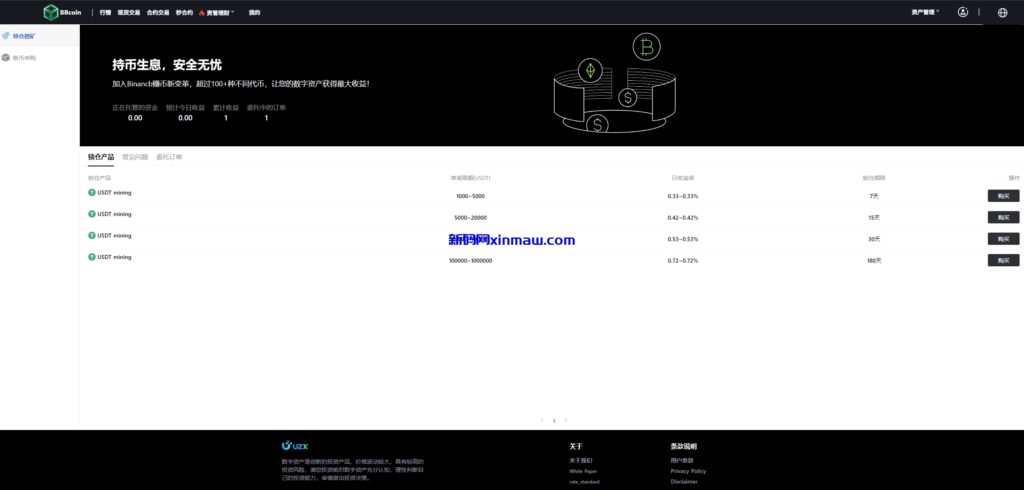Expand the 资管理财 dropdown menu
The width and height of the screenshot is (1024, 490).
pos(220,13)
